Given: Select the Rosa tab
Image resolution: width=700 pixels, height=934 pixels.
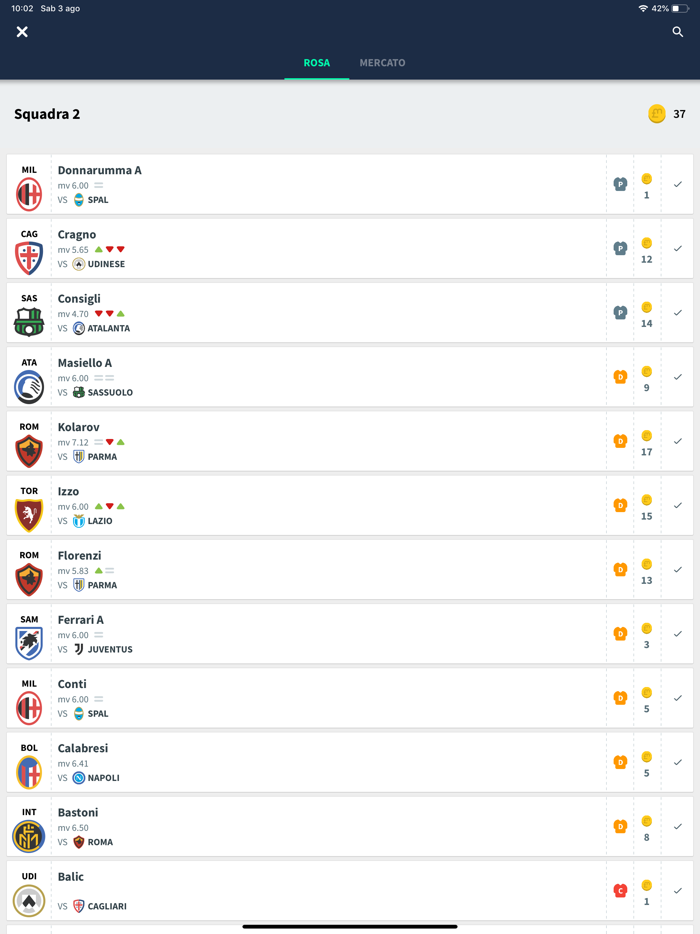Looking at the screenshot, I should pyautogui.click(x=316, y=63).
